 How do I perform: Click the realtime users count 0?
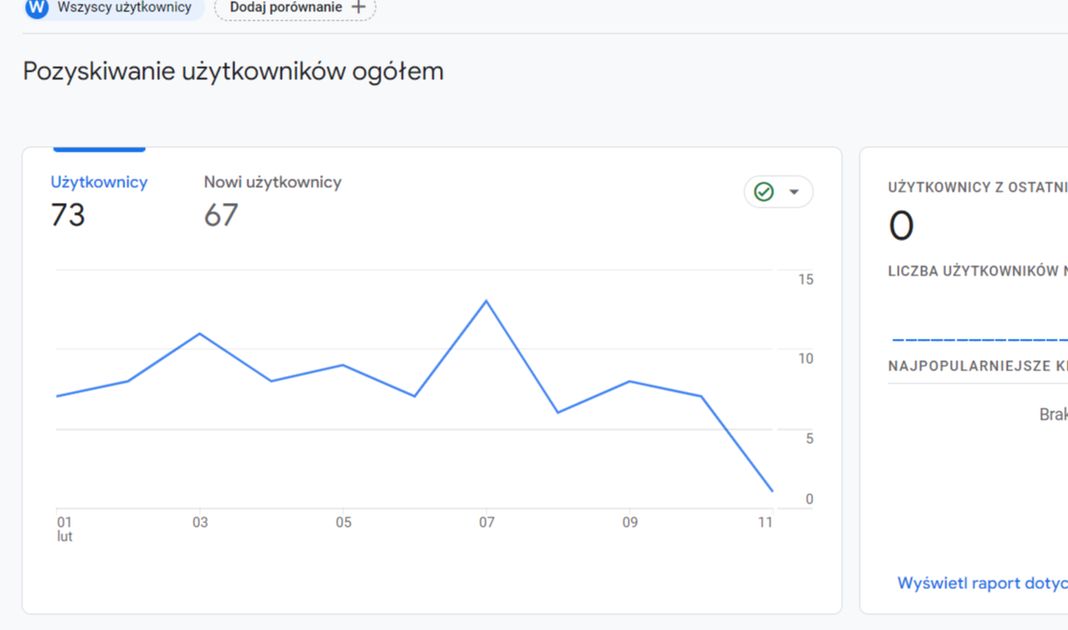pos(901,227)
